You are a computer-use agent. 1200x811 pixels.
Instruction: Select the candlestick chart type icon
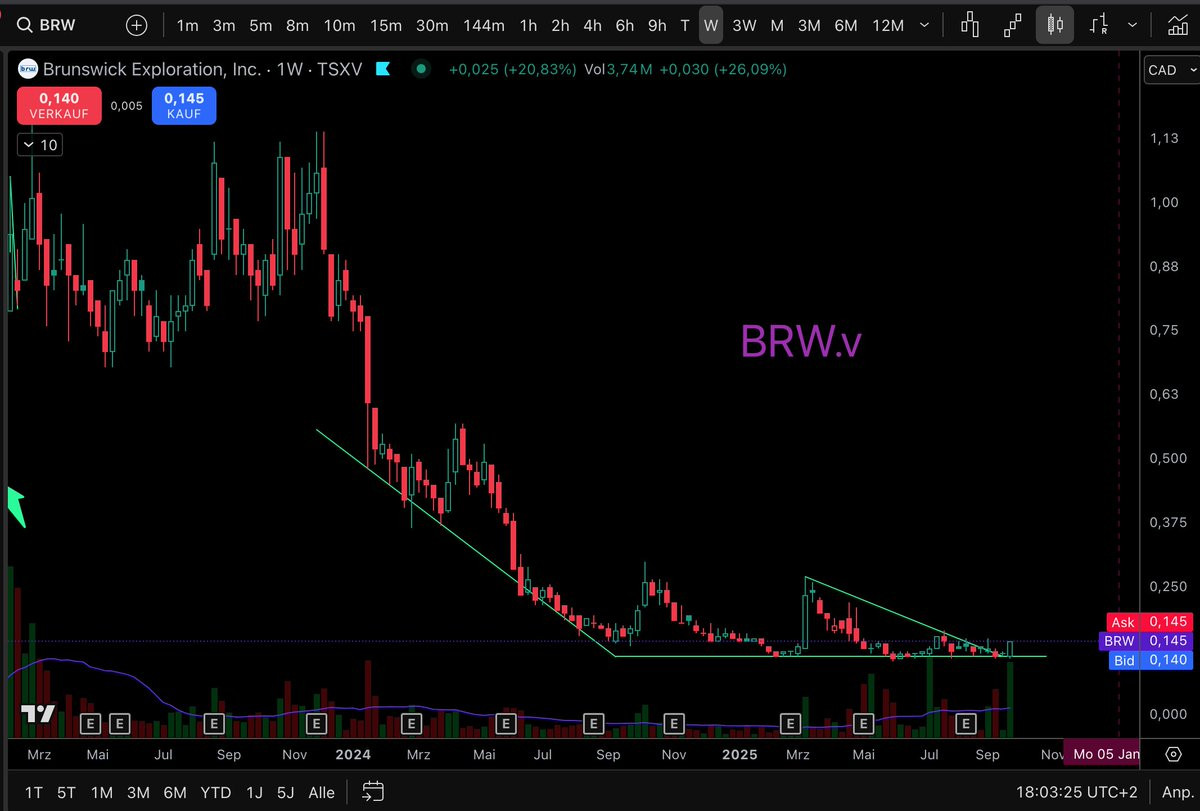[x=1055, y=25]
